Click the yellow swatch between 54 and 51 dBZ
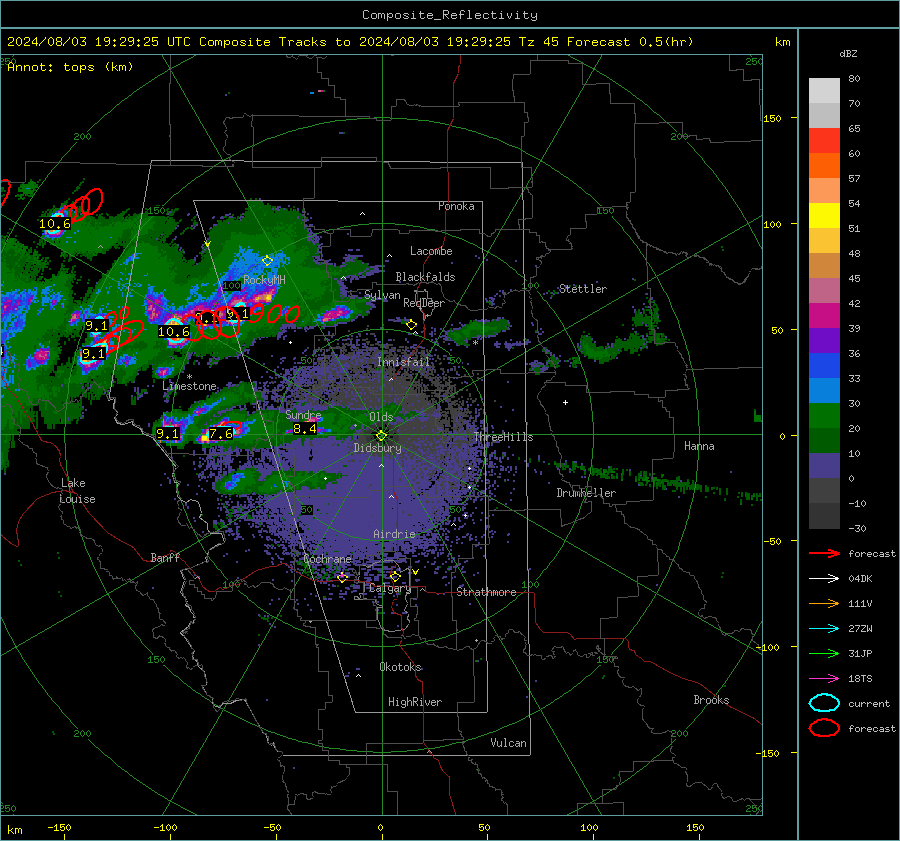The width and height of the screenshot is (900, 841). tap(824, 216)
